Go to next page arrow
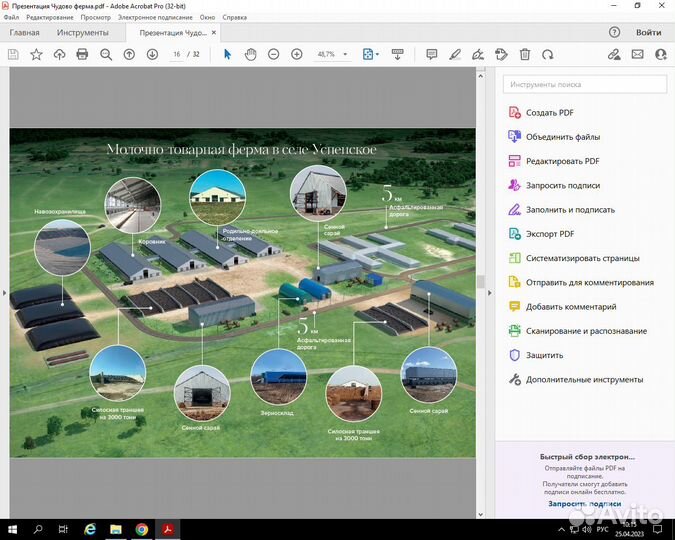Image resolution: width=675 pixels, height=540 pixels. pos(152,54)
